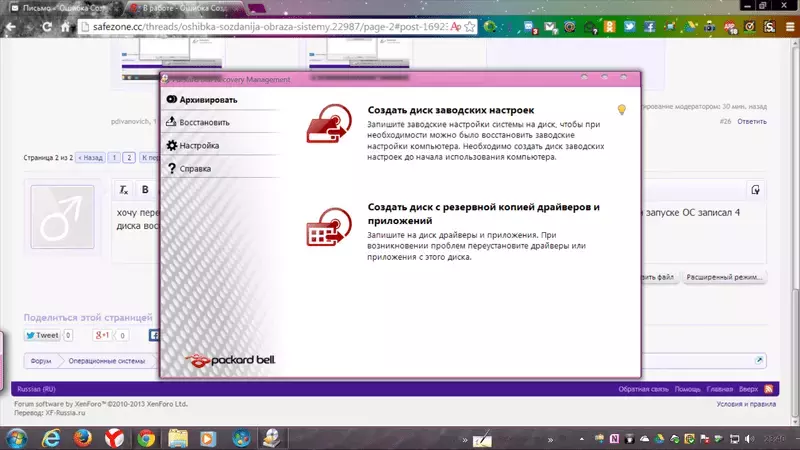Click the Google Drive extension icon in browser toolbar

click(x=689, y=27)
